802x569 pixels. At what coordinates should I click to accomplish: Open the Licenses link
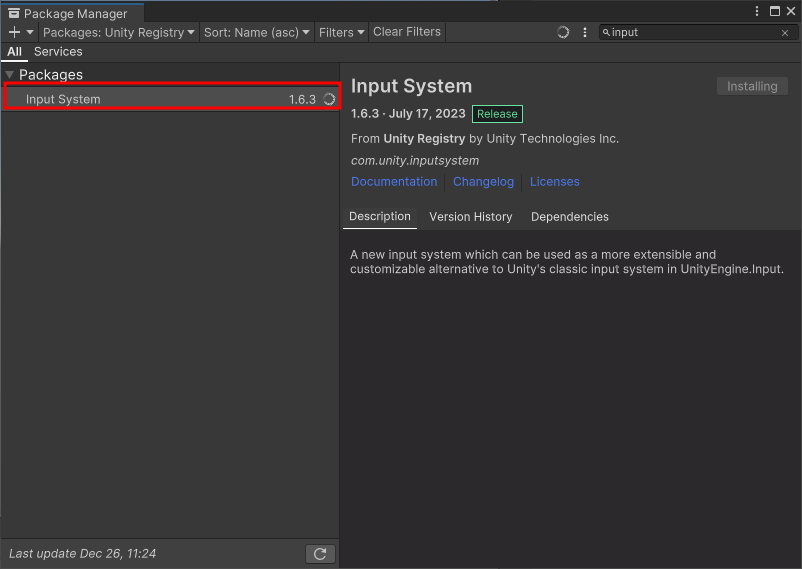coord(554,182)
